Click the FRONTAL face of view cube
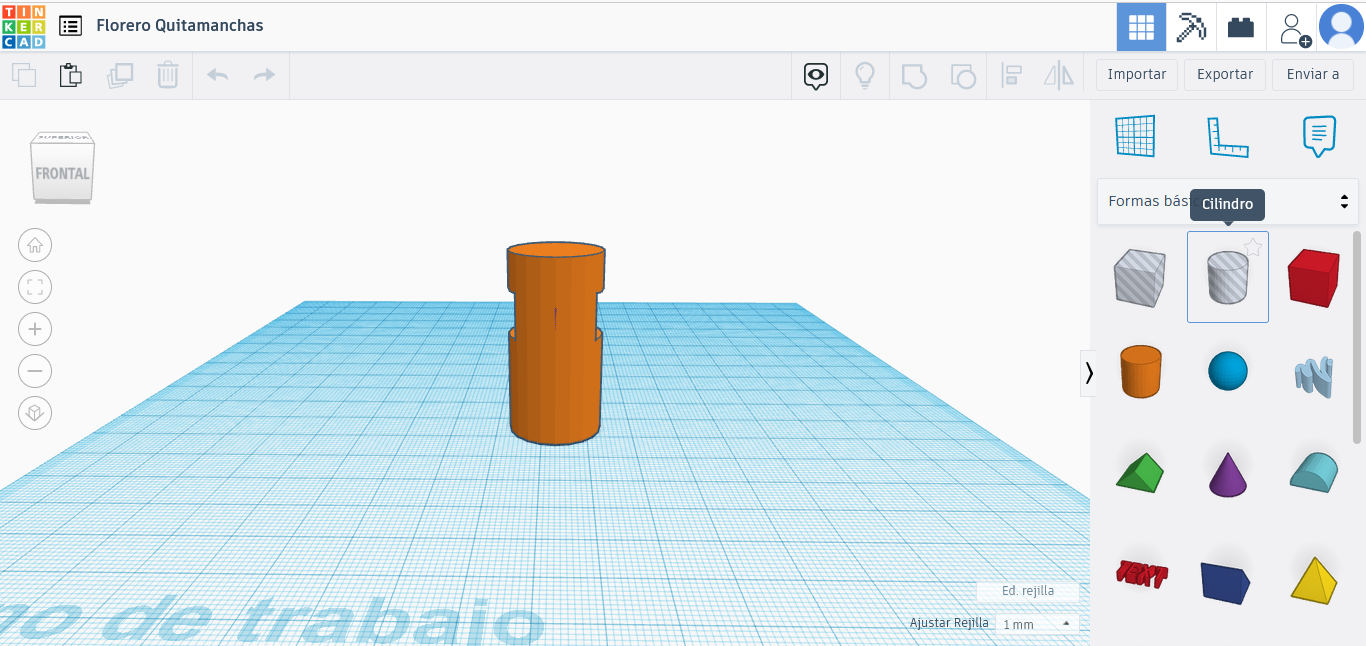Image resolution: width=1366 pixels, height=646 pixels. pyautogui.click(x=62, y=173)
